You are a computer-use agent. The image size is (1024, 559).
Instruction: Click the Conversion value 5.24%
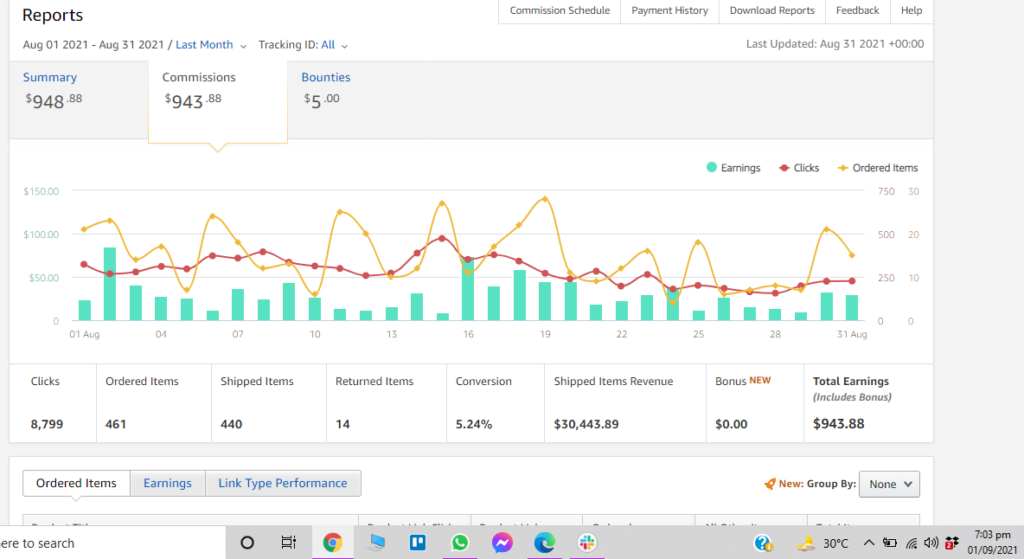pyautogui.click(x=473, y=424)
